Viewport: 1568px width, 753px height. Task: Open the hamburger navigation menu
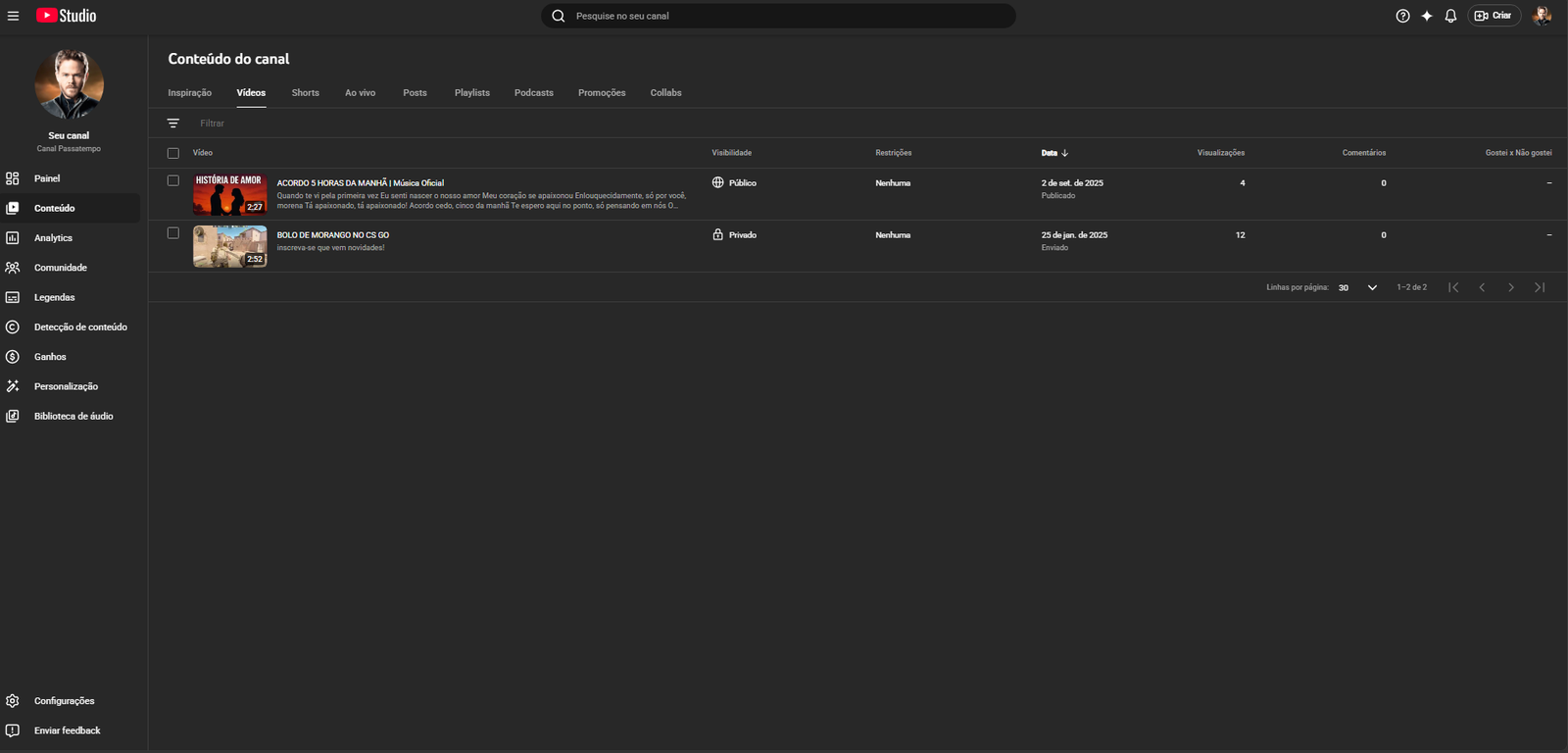click(x=13, y=16)
